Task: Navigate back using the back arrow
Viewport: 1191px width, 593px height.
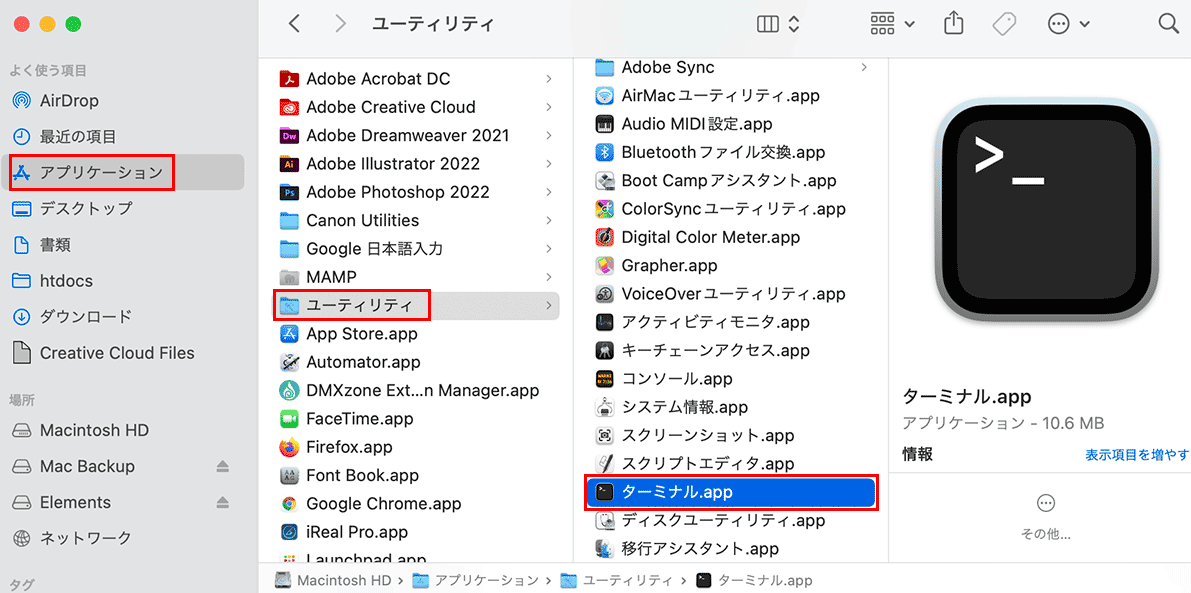Action: coord(293,22)
